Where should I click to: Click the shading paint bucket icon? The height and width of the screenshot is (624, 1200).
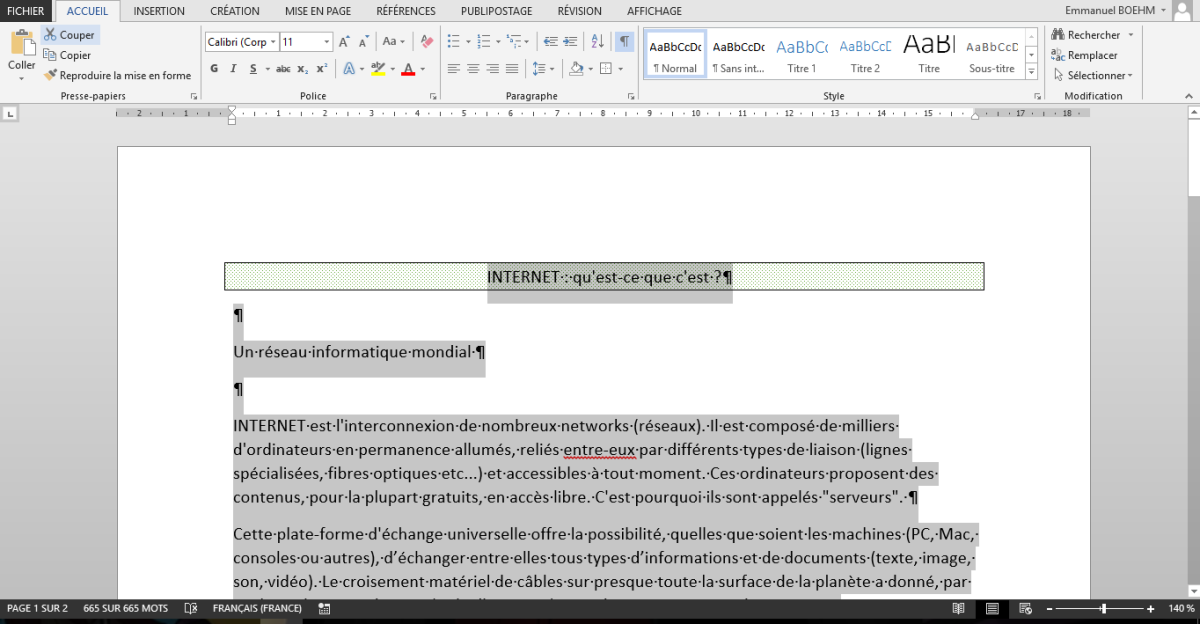click(x=575, y=68)
